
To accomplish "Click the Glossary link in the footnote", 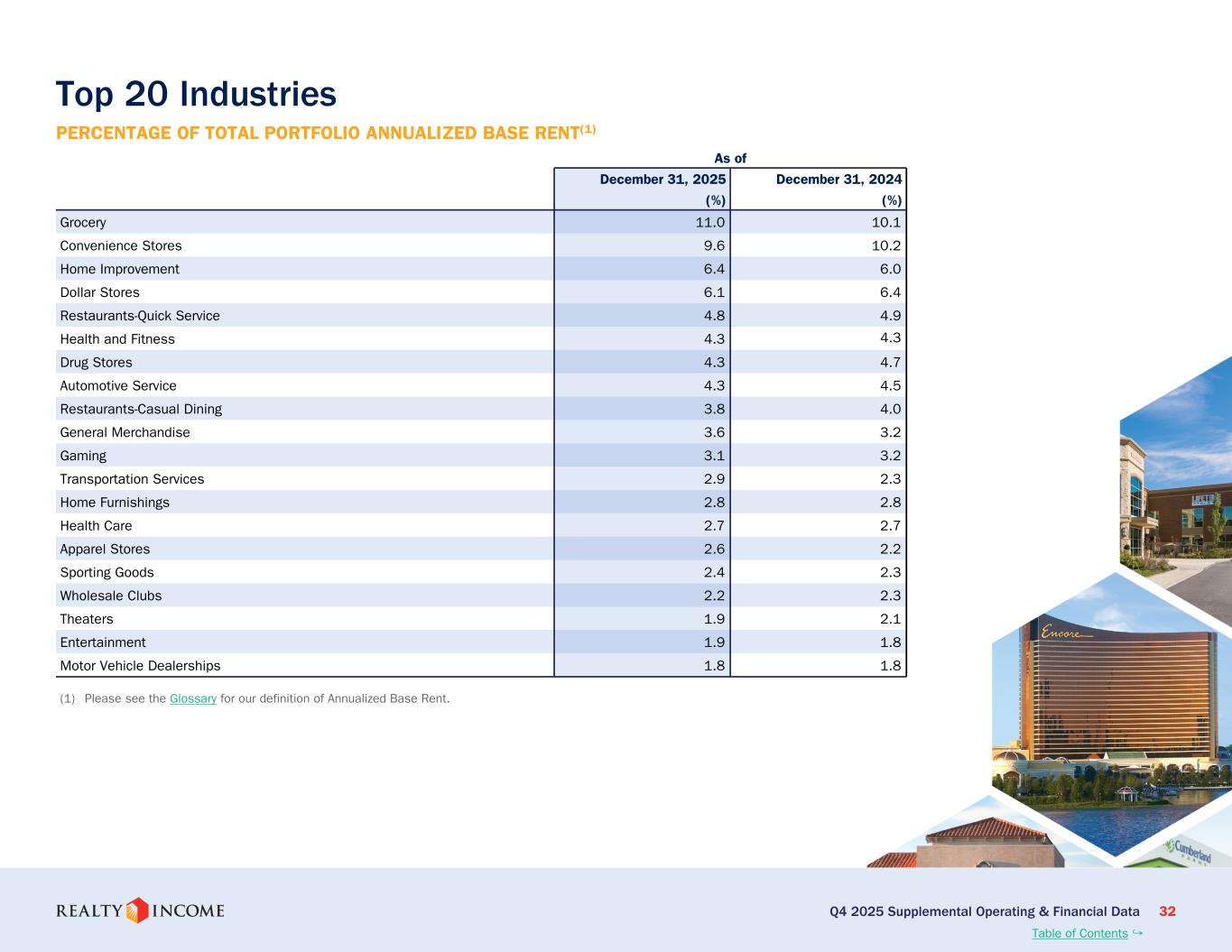I will (192, 698).
